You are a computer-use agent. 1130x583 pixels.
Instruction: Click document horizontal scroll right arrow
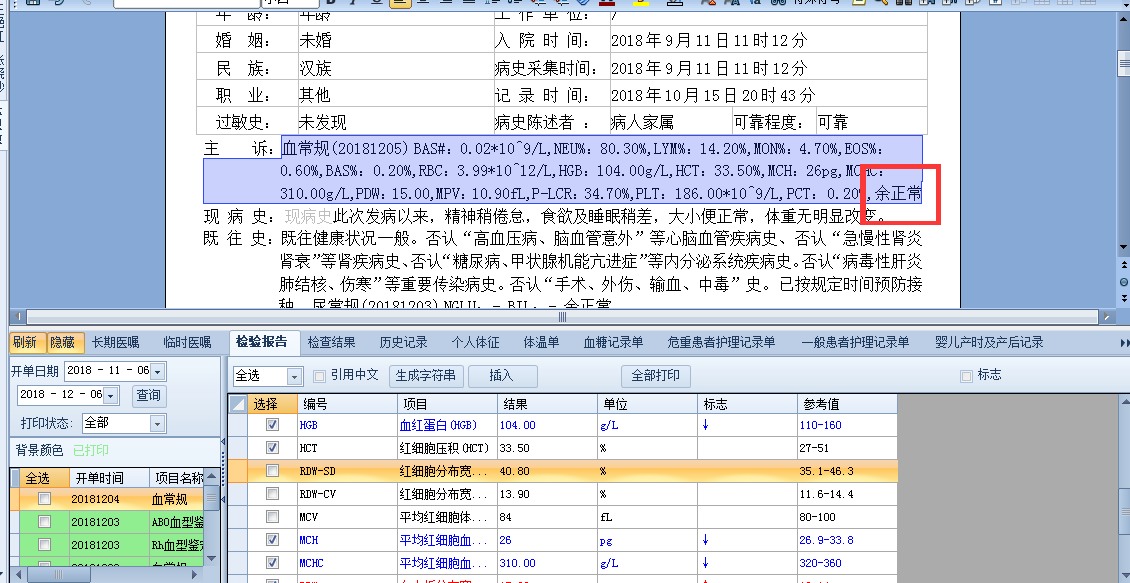1108,316
